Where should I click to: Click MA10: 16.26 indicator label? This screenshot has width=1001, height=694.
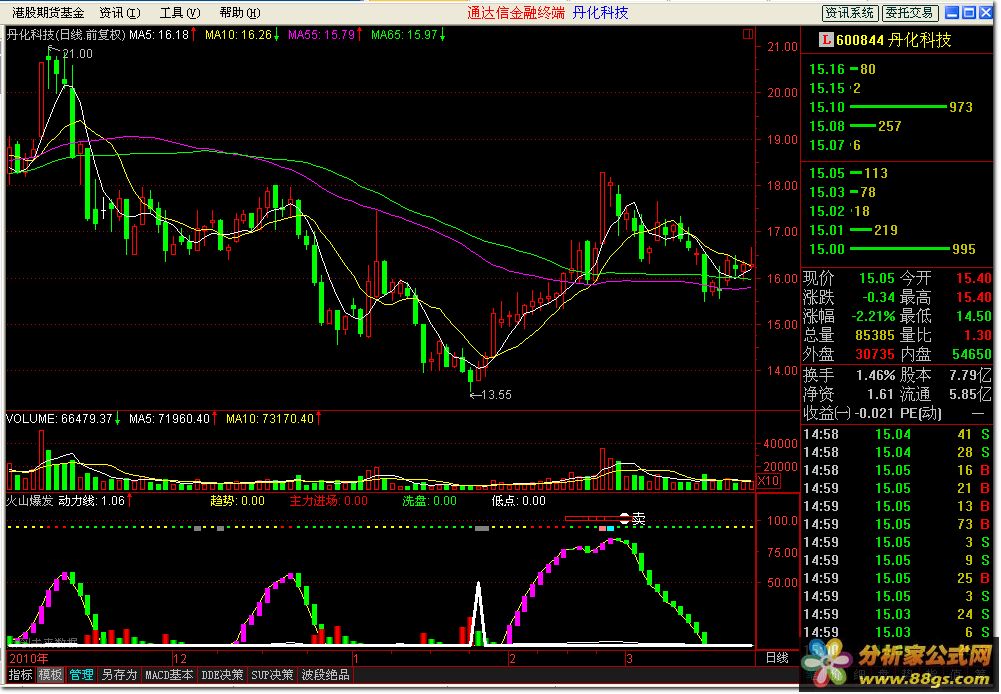(x=238, y=34)
